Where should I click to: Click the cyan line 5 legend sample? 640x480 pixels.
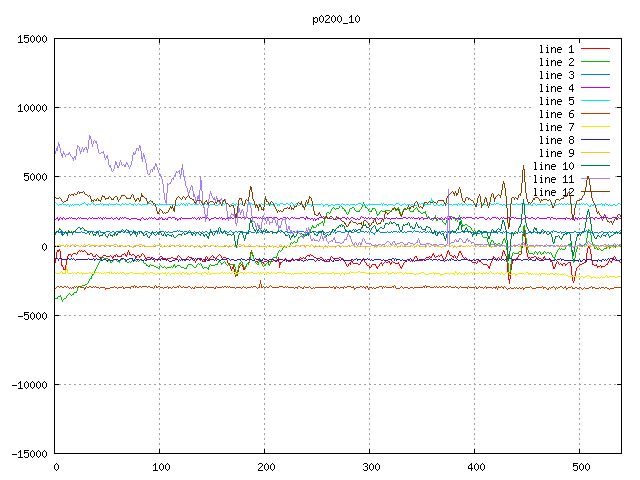tap(595, 101)
